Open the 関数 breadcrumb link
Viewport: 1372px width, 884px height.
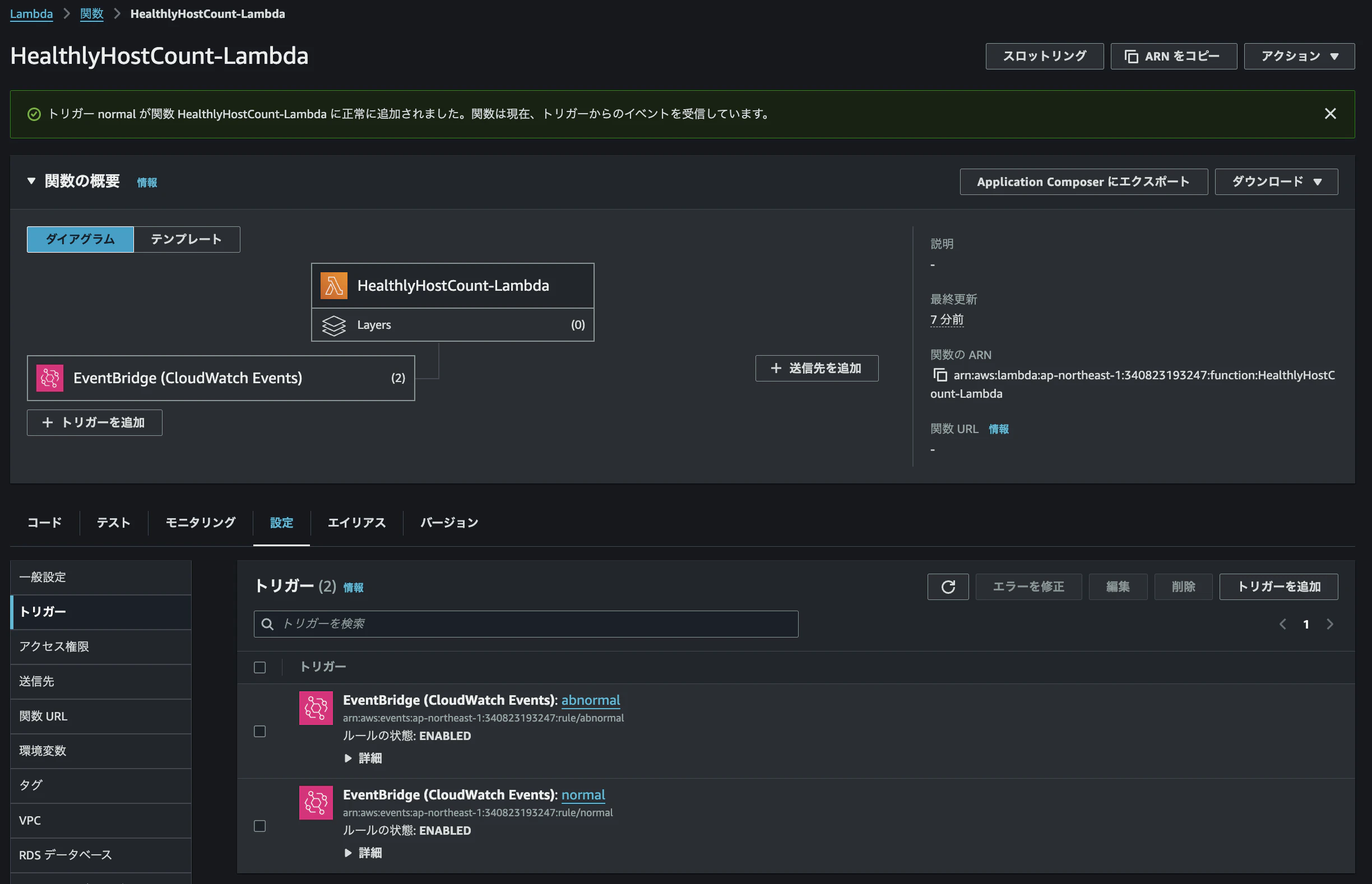[x=92, y=14]
